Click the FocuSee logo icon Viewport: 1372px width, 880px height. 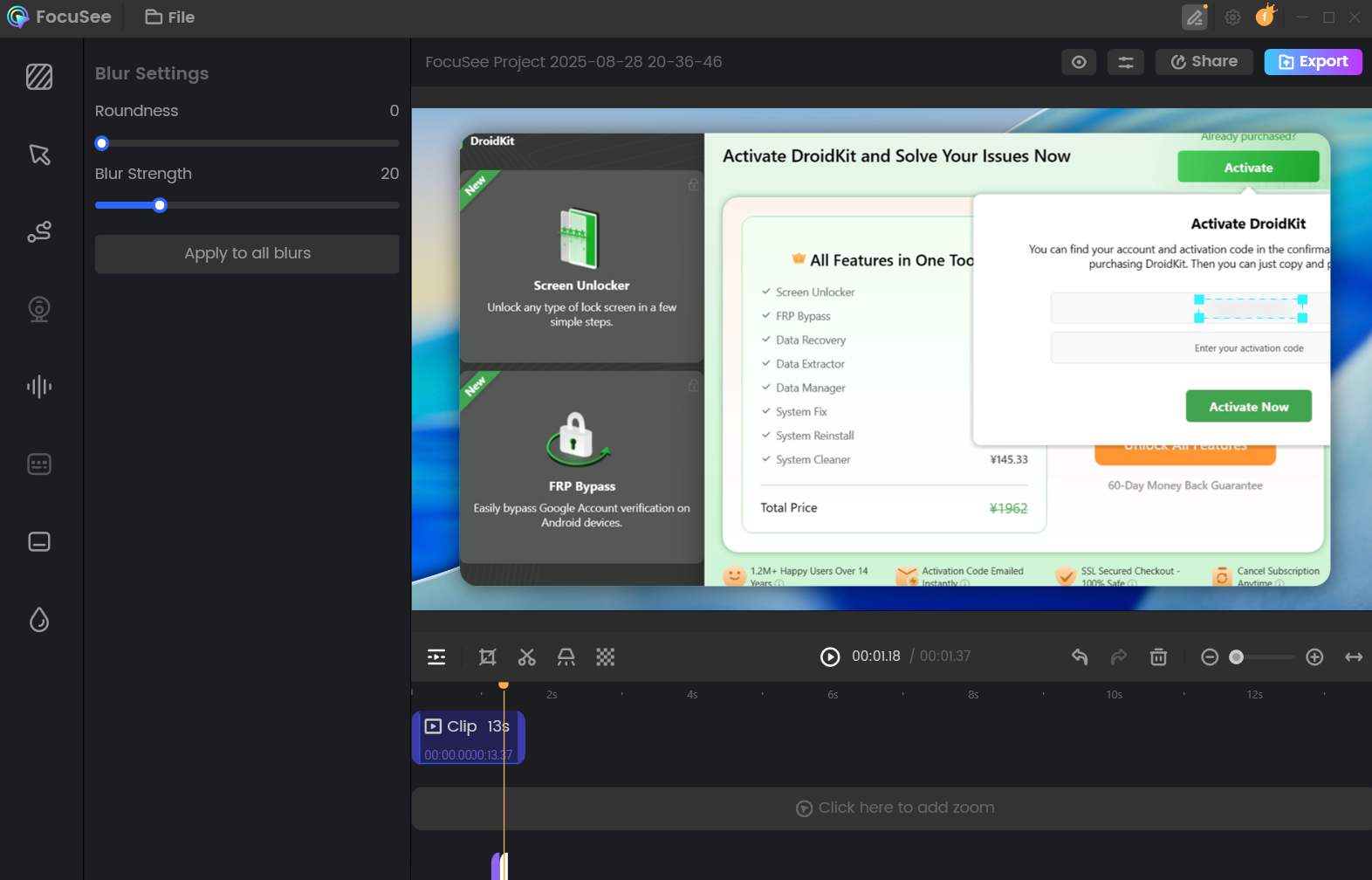(x=17, y=17)
